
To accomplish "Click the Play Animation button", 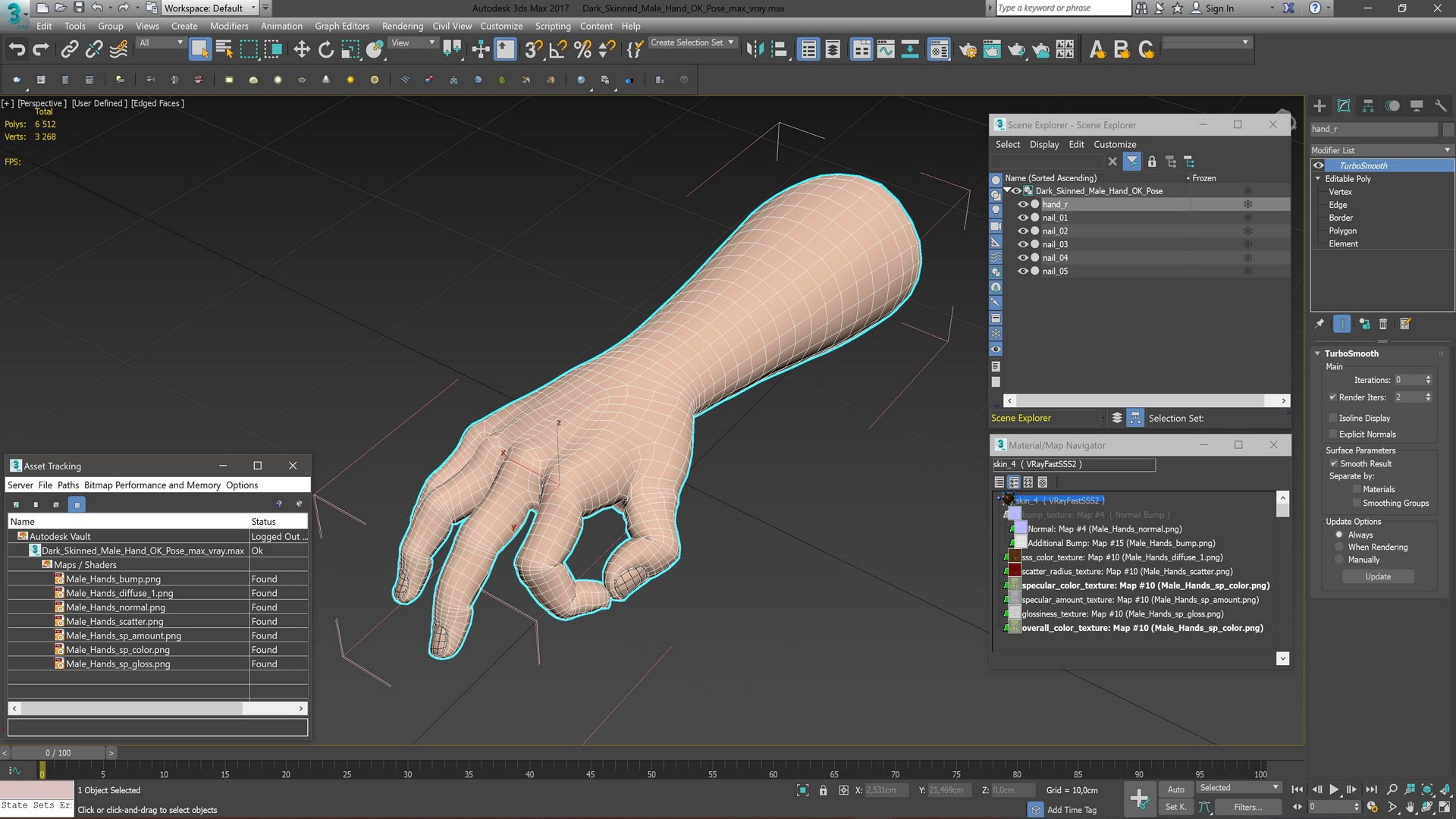I will pyautogui.click(x=1334, y=789).
